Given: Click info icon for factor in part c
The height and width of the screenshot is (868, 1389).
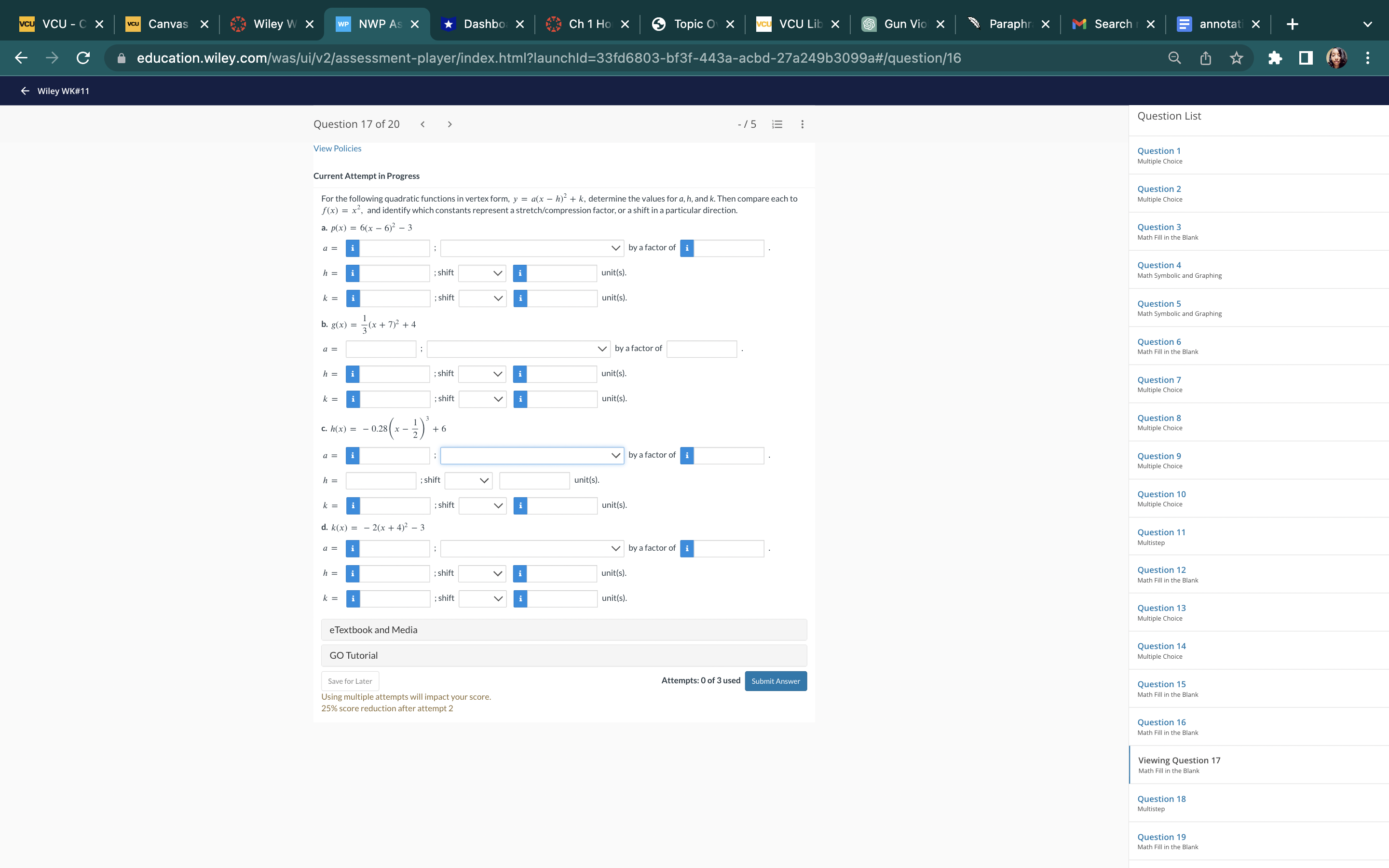Looking at the screenshot, I should pyautogui.click(x=686, y=455).
